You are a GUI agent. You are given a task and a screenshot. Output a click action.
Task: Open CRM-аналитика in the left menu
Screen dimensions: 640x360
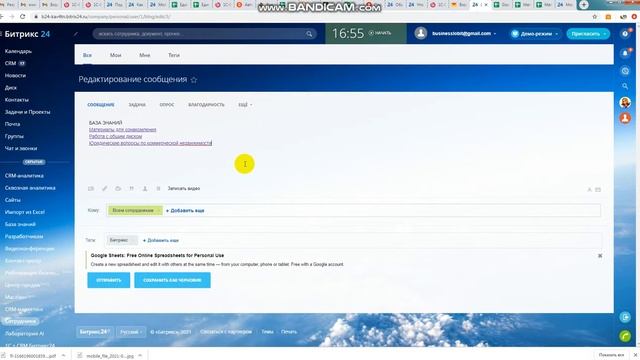coord(24,176)
